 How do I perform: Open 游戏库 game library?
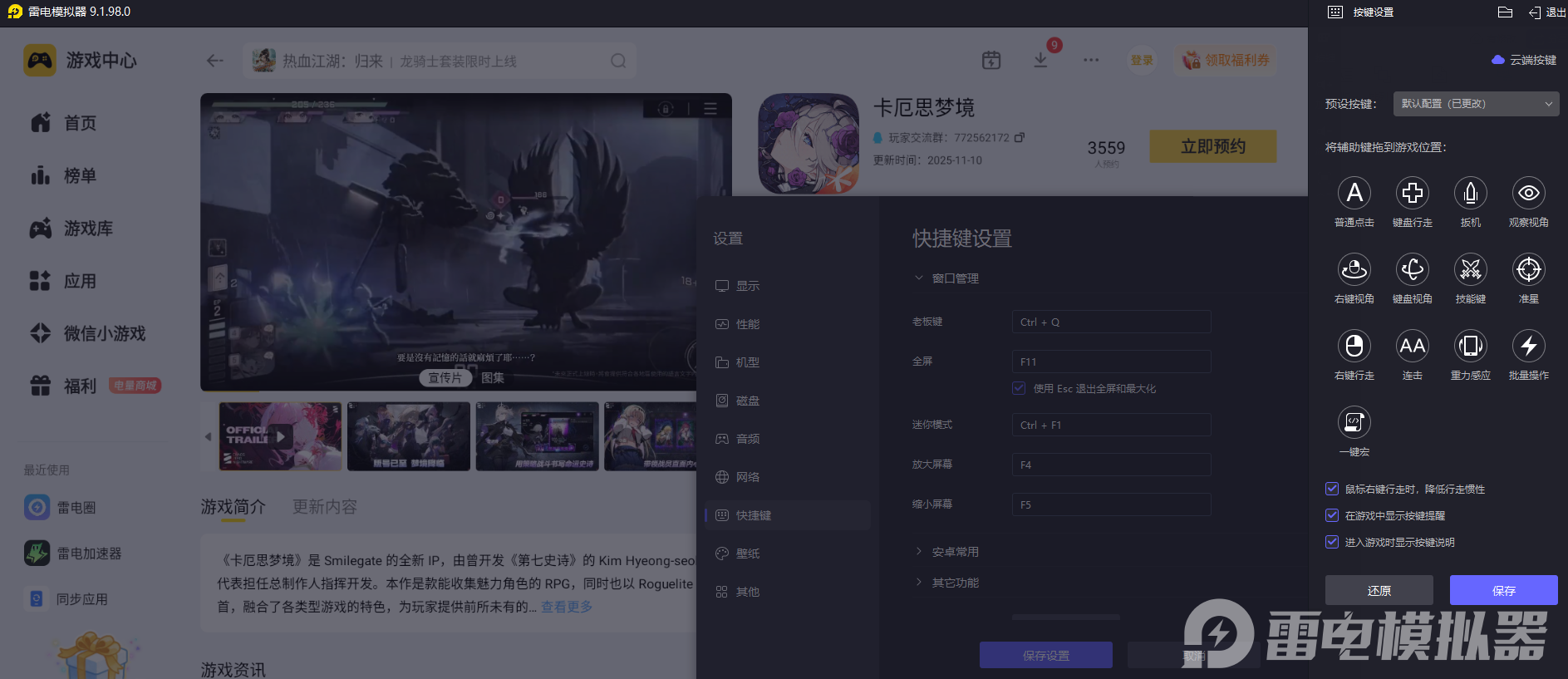(x=71, y=229)
